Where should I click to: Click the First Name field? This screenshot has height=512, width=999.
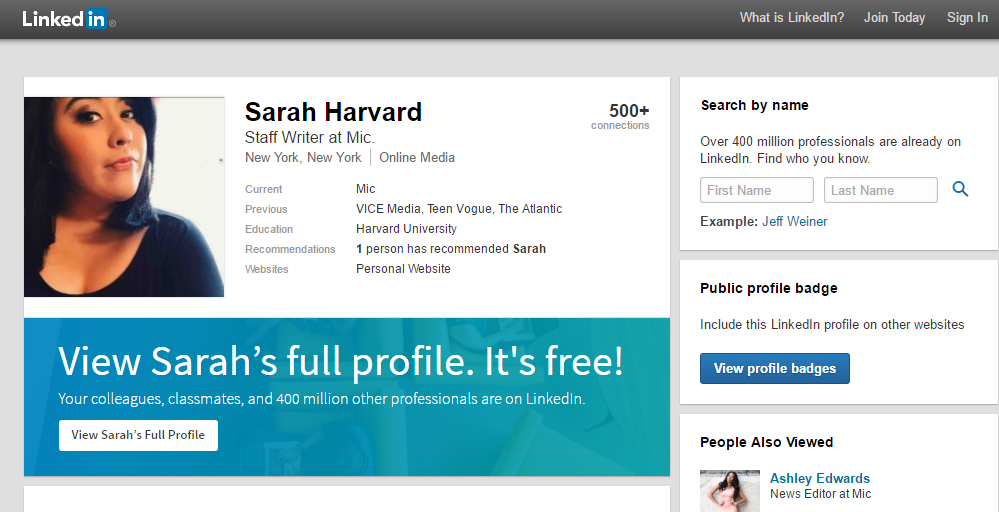[x=757, y=190]
